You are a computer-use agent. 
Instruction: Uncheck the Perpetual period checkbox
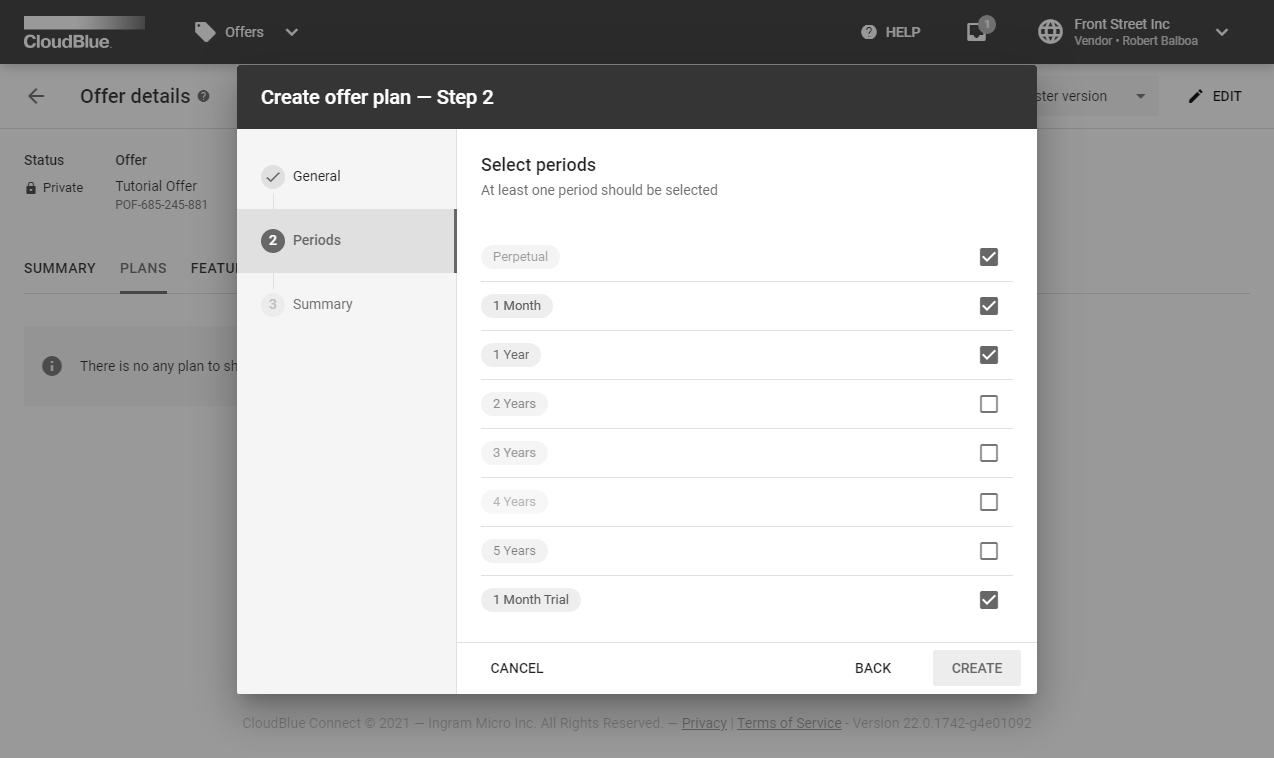tap(989, 257)
